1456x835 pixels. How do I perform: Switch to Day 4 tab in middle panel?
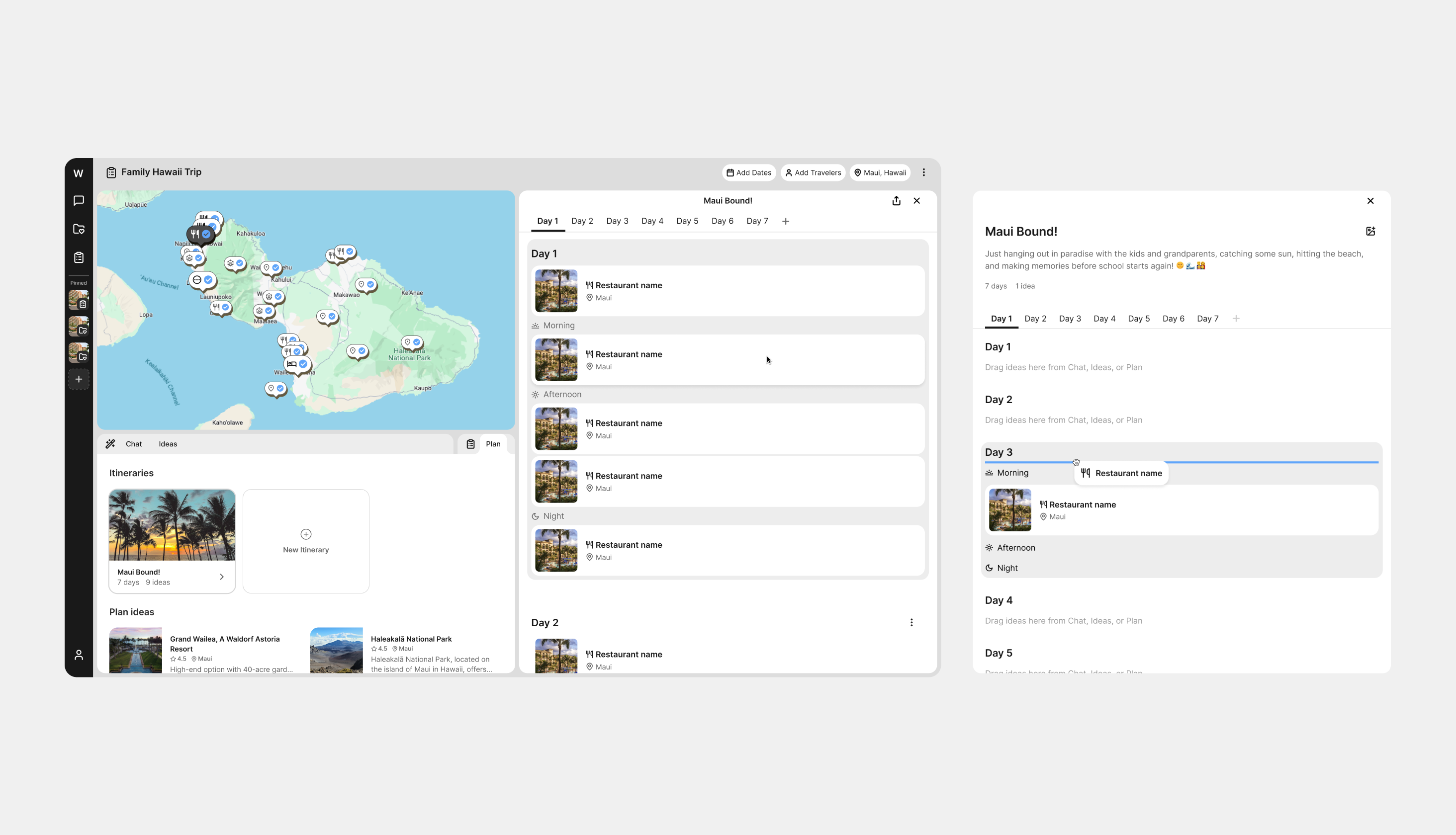[x=652, y=221]
